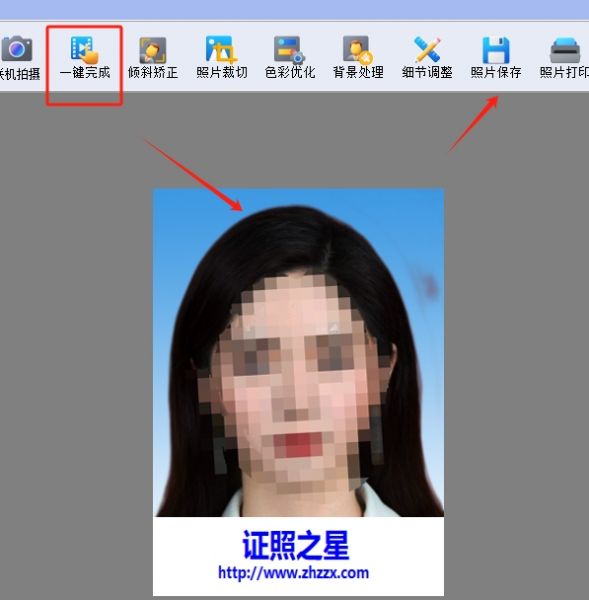Screen dimensions: 589x600
Task: Run the 一键完成 one-click finish tool
Action: tap(85, 57)
